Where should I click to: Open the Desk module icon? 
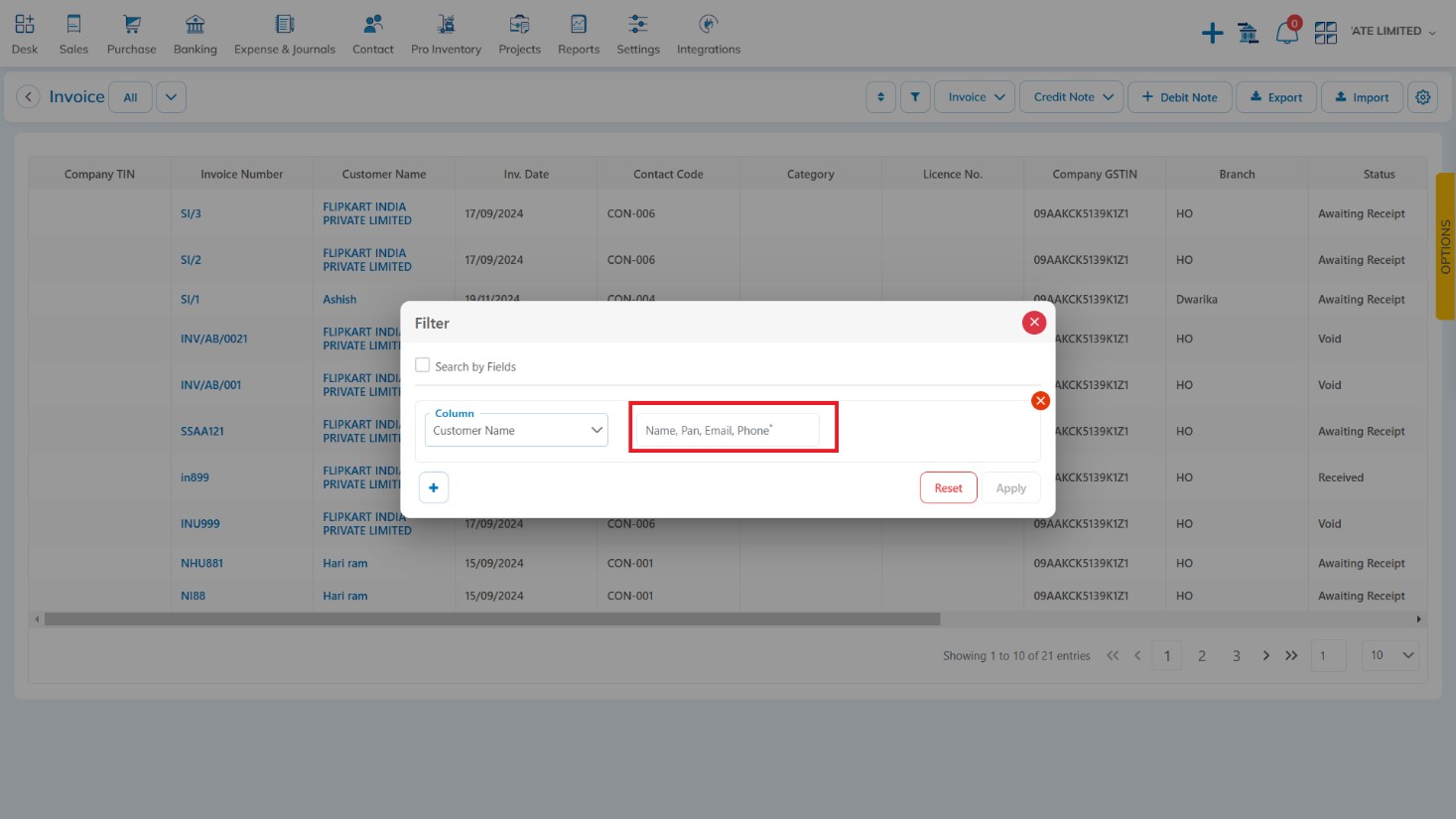coord(25,33)
